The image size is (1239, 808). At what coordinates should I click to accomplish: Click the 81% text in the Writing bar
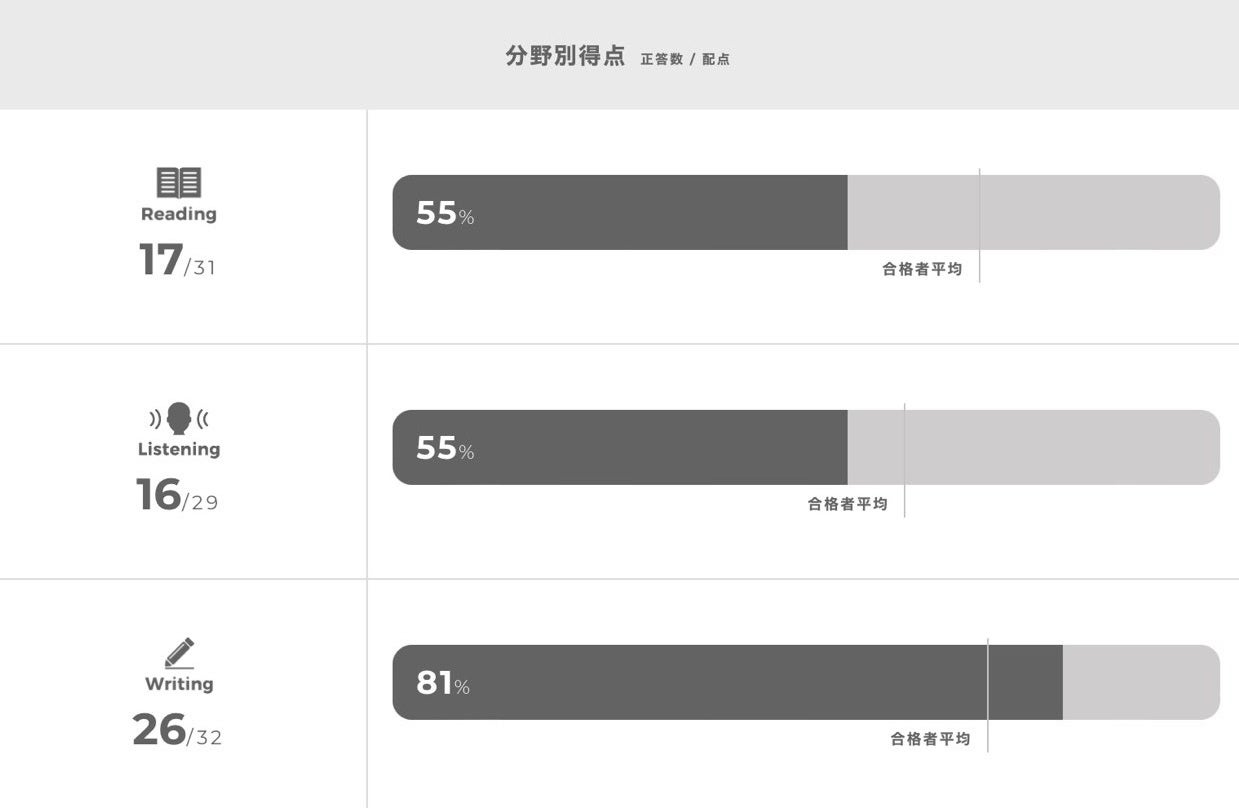(x=443, y=683)
